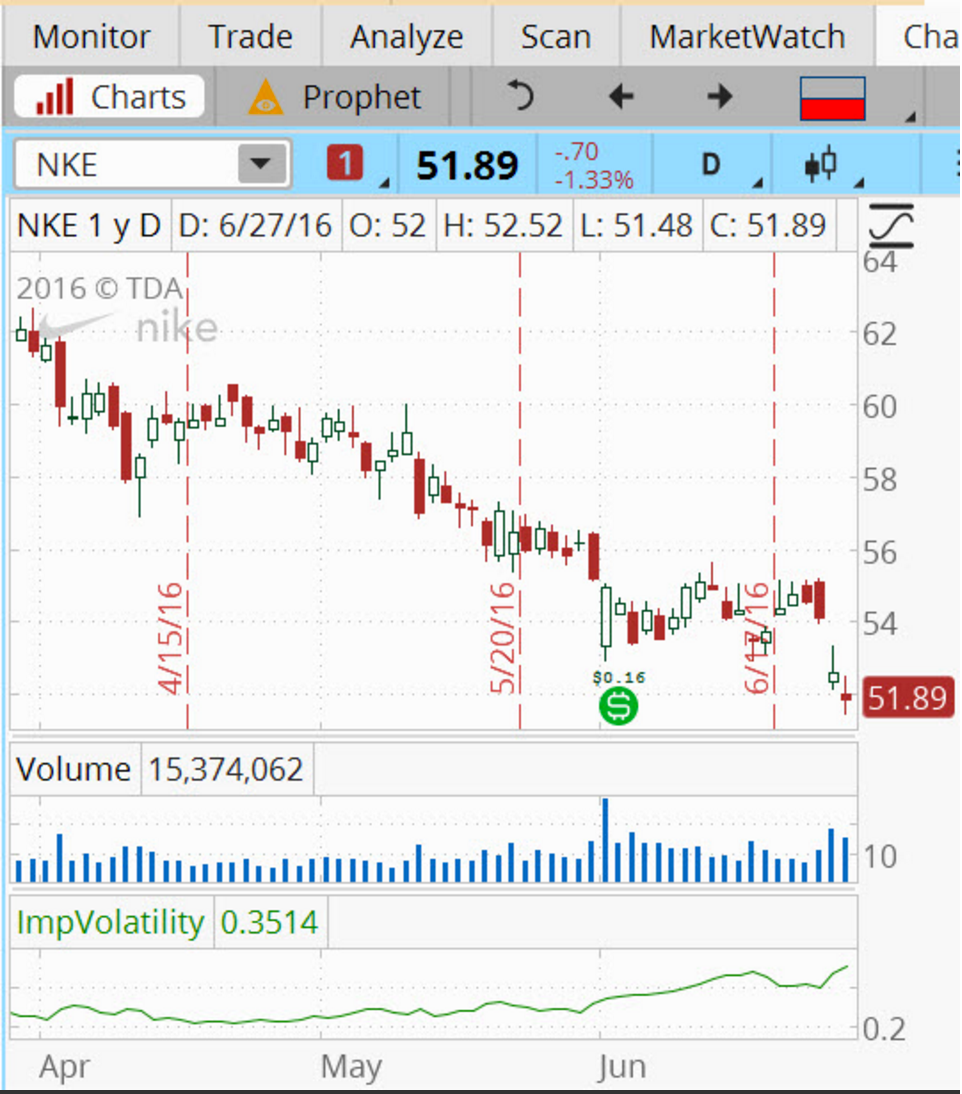Click the NKE 1 y D chart title

click(x=89, y=226)
